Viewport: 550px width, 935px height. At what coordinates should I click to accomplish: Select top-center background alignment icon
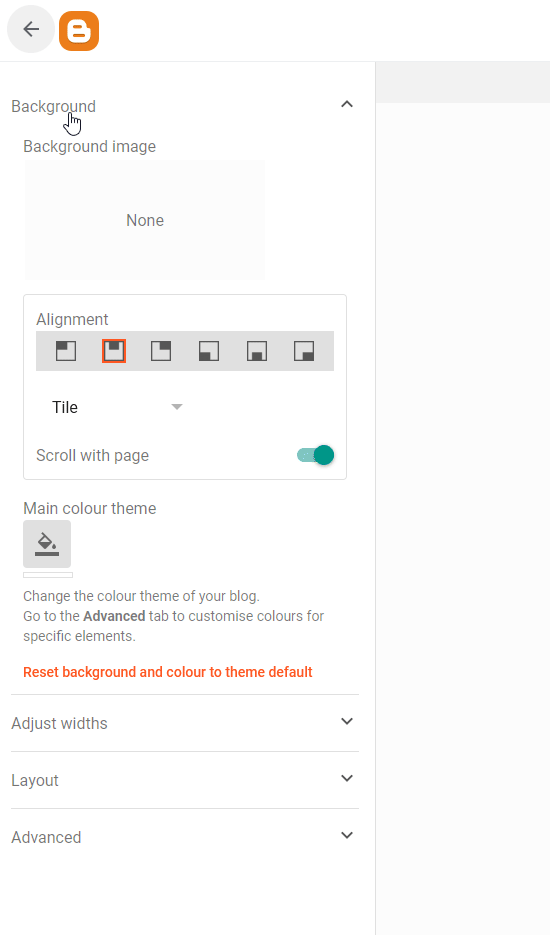tap(114, 351)
